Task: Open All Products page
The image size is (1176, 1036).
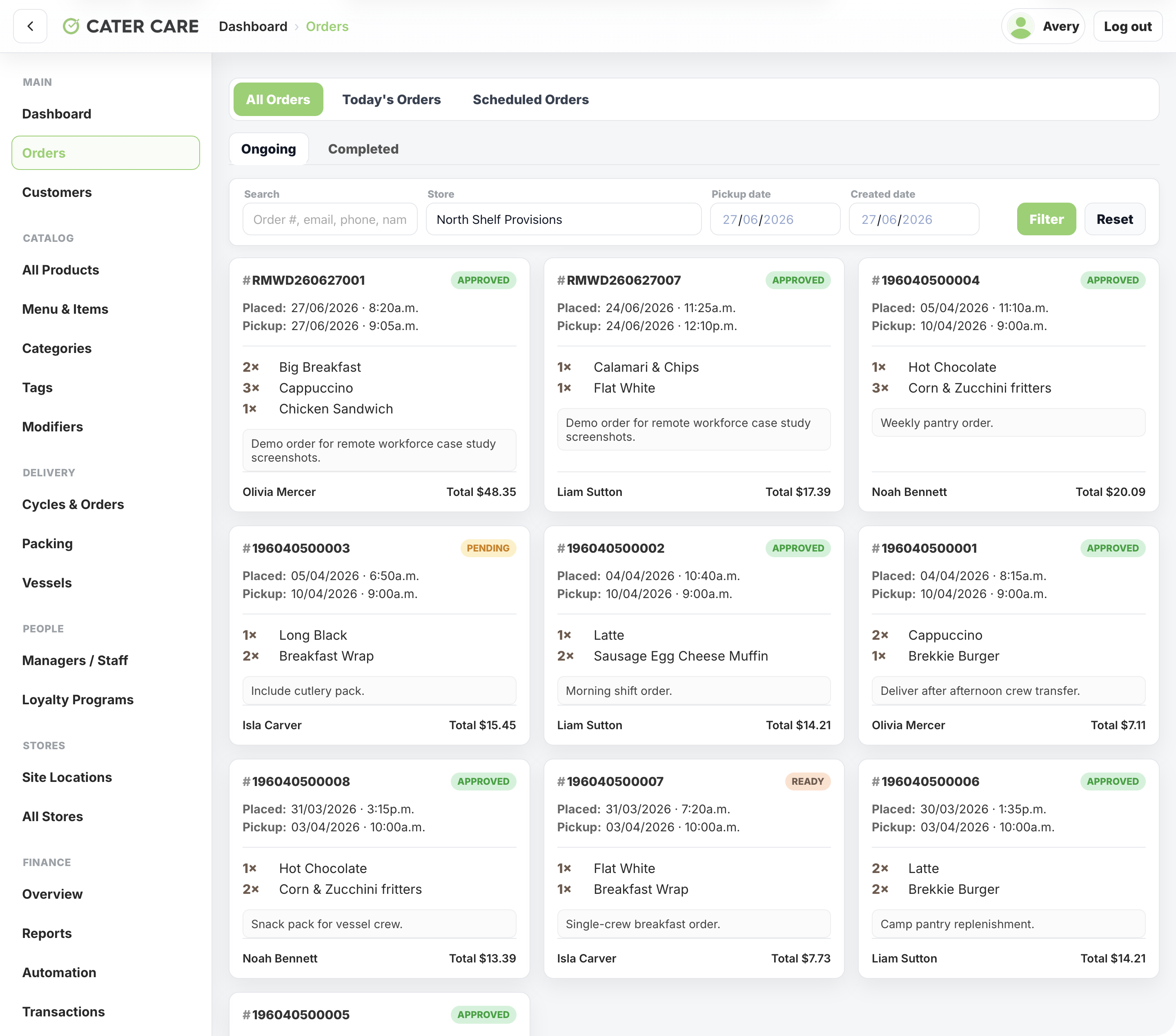Action: [106, 270]
